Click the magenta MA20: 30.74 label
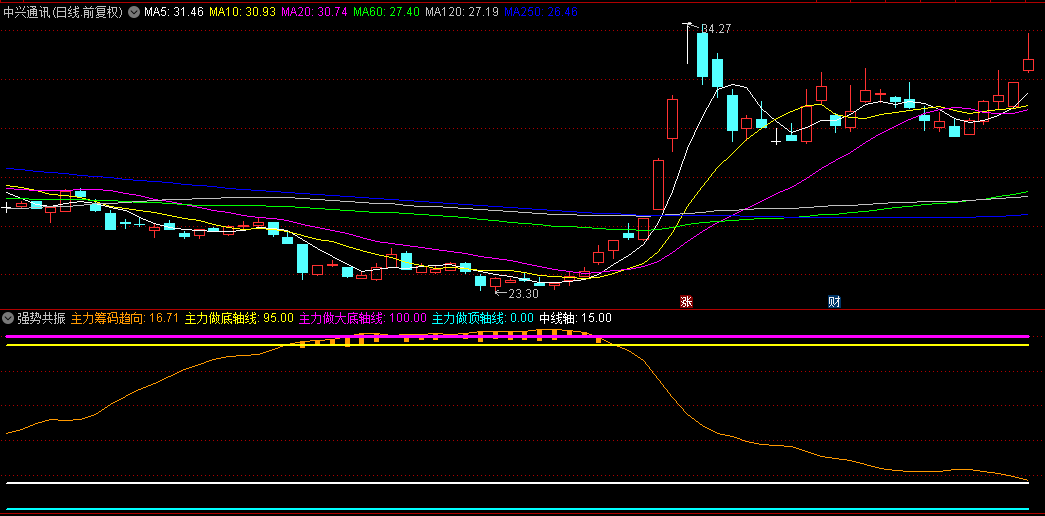This screenshot has height=516, width=1045. pos(314,12)
